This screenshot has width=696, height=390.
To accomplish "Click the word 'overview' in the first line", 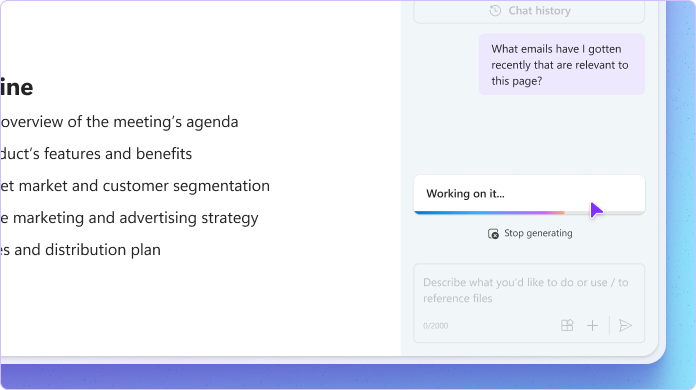I will pos(32,122).
